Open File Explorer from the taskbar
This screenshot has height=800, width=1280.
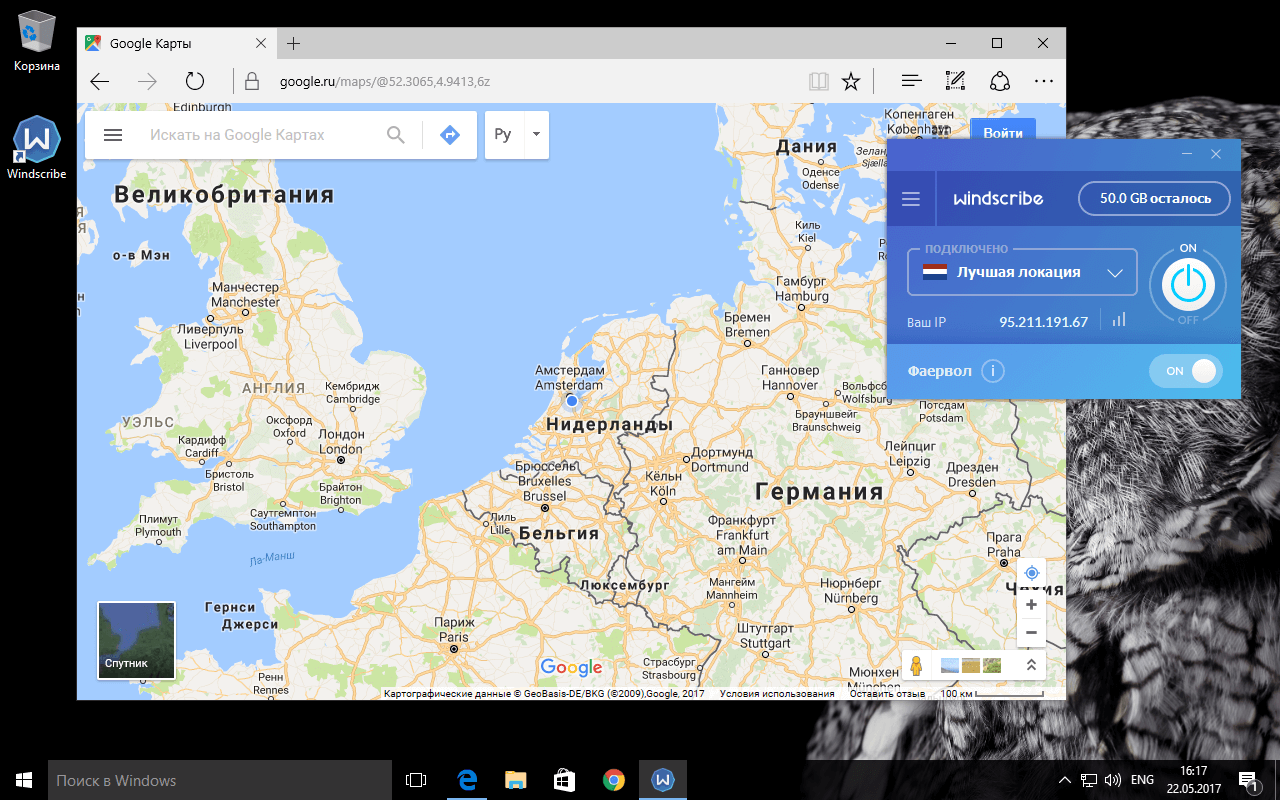[515, 780]
